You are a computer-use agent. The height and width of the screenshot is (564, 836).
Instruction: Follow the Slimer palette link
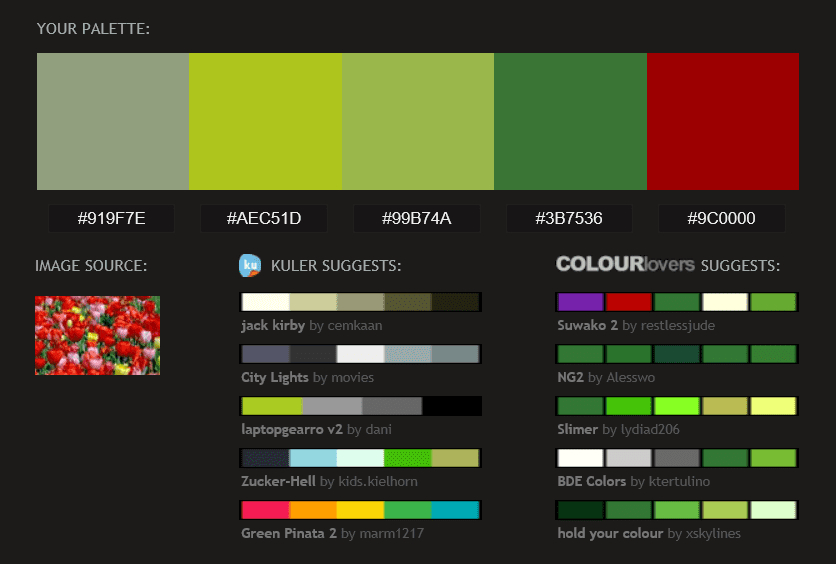(577, 429)
